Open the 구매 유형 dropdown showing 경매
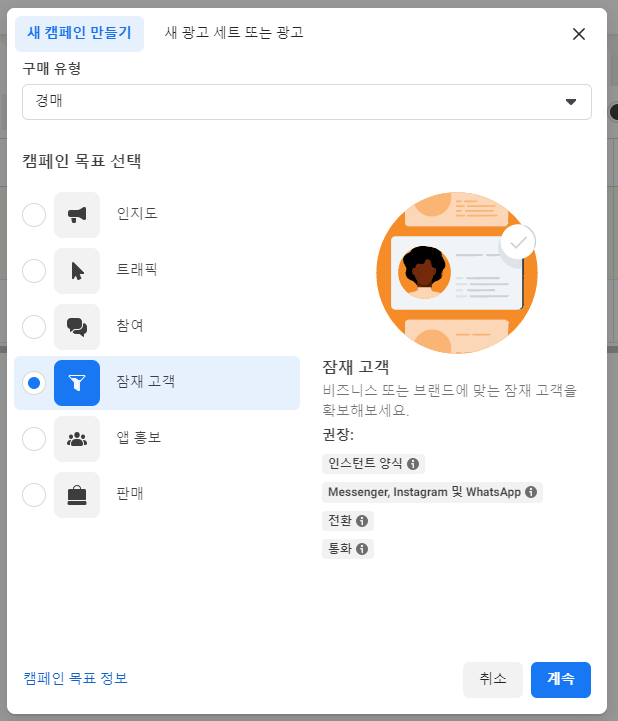The image size is (618, 721). (x=307, y=102)
